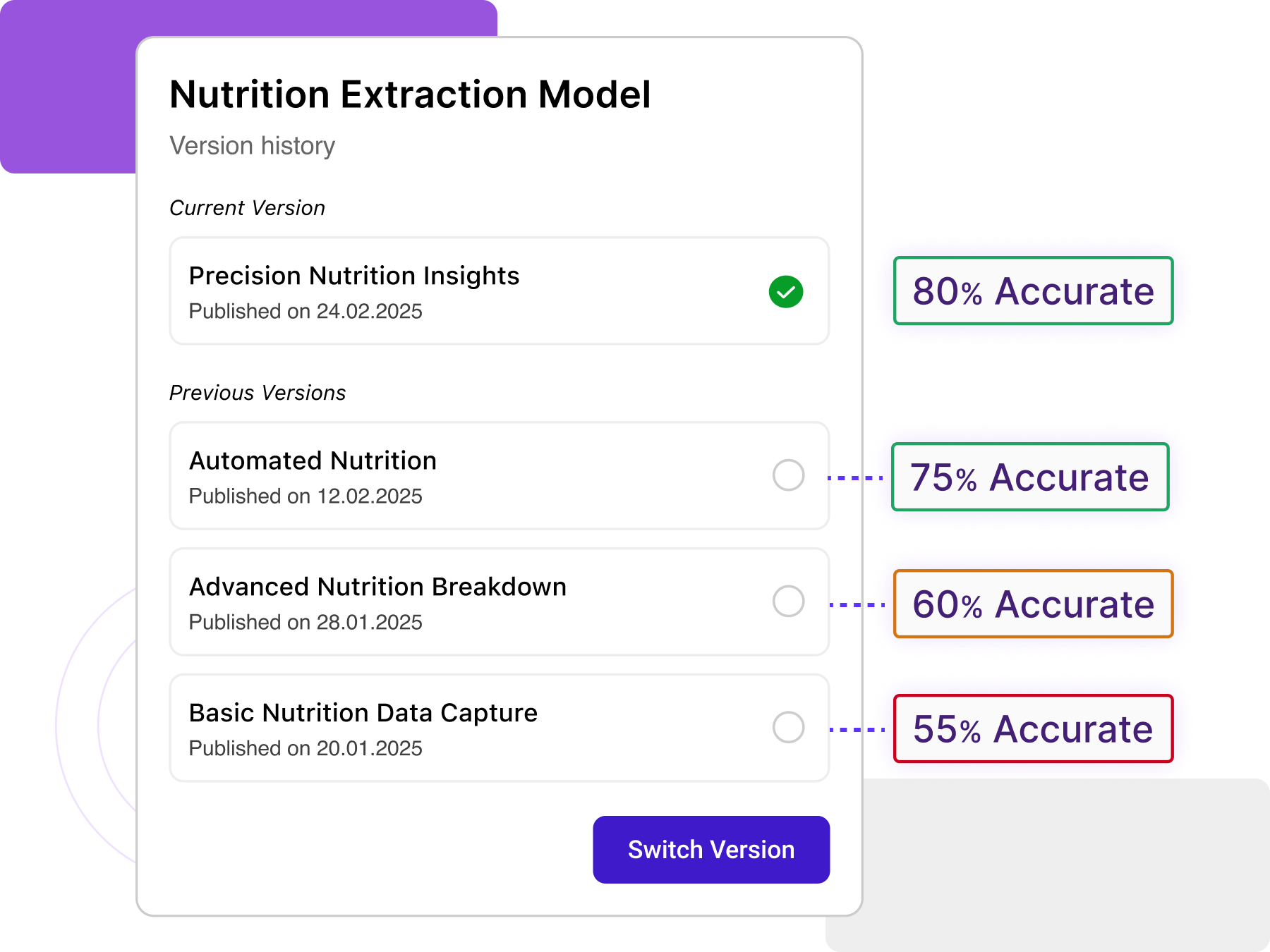Image resolution: width=1270 pixels, height=952 pixels.
Task: Click the red 55% Accurate badge
Action: pyautogui.click(x=1033, y=729)
